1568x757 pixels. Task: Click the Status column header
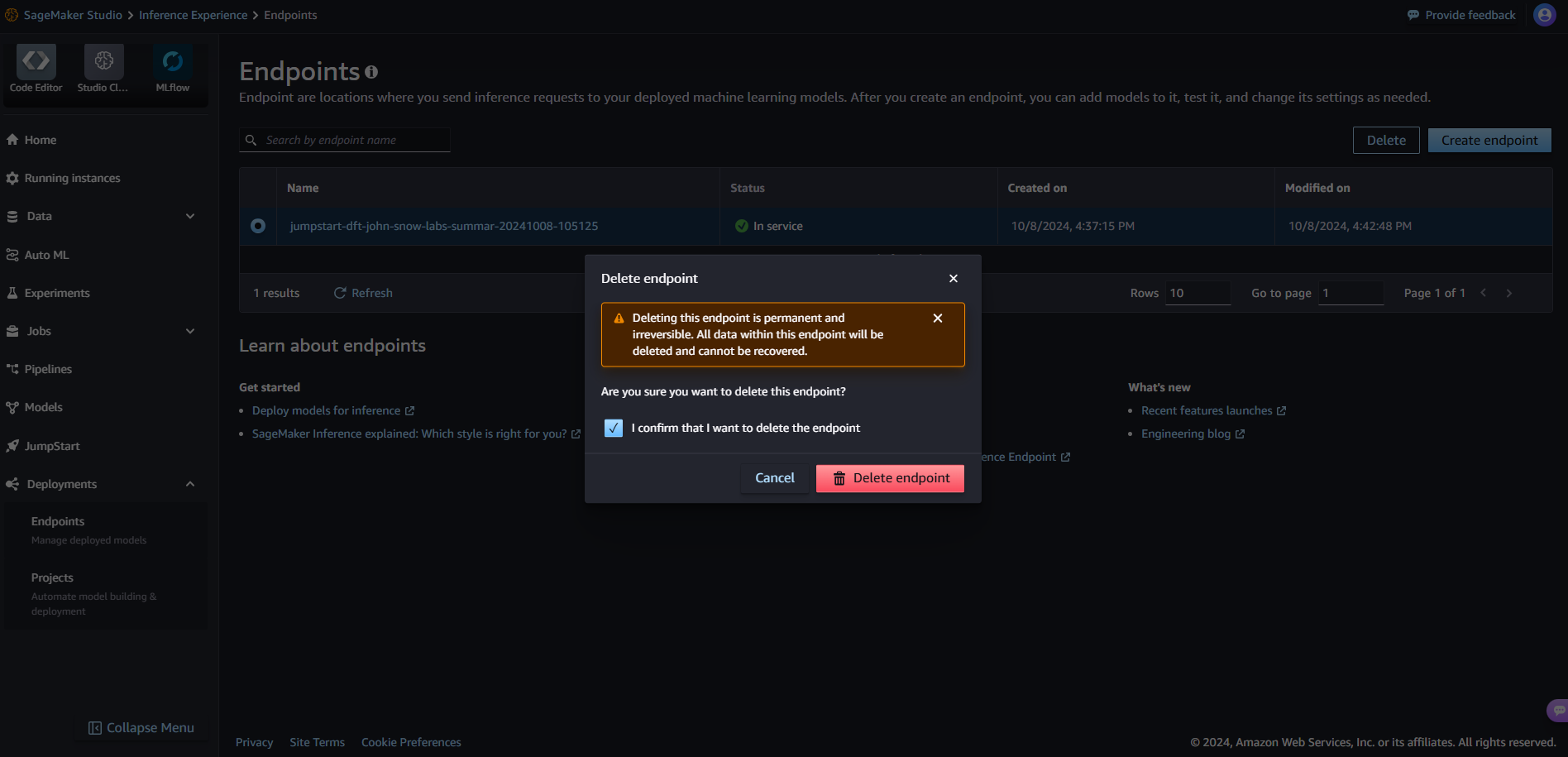coord(748,188)
